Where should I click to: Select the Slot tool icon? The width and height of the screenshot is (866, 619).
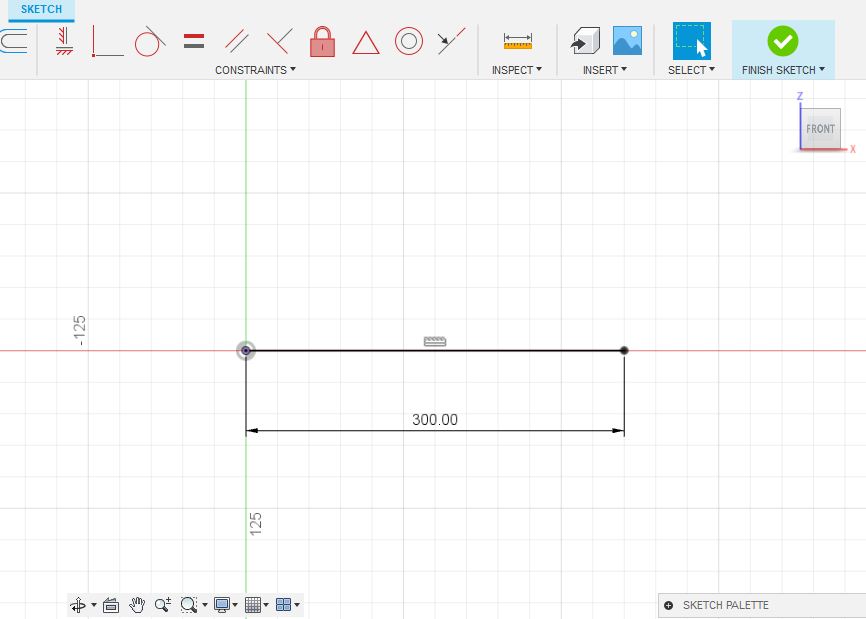pos(14,41)
